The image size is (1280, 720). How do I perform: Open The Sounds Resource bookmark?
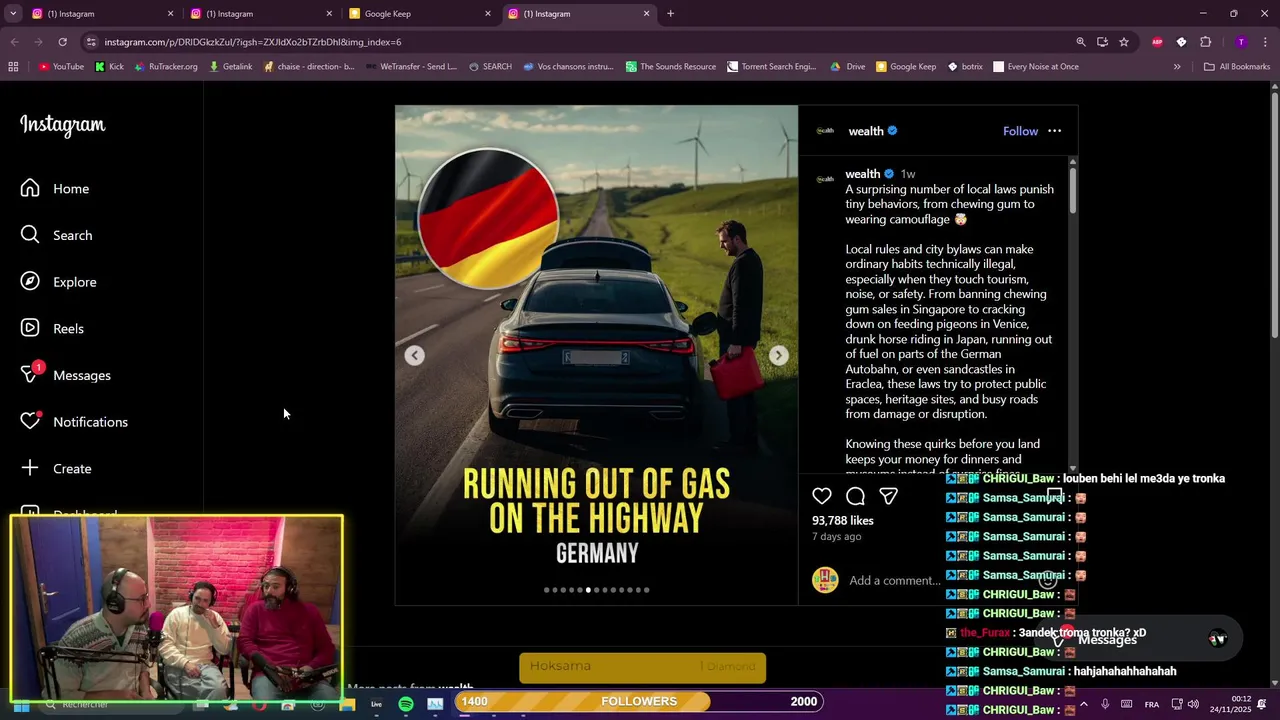click(671, 67)
